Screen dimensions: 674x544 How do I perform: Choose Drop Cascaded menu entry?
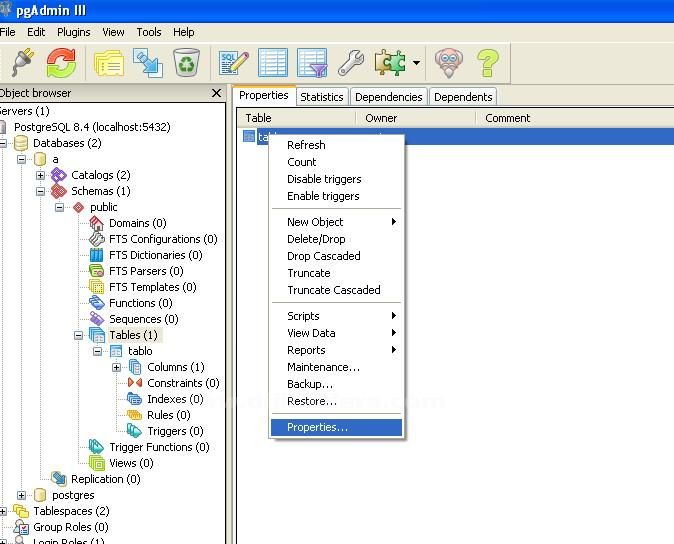tap(337, 256)
